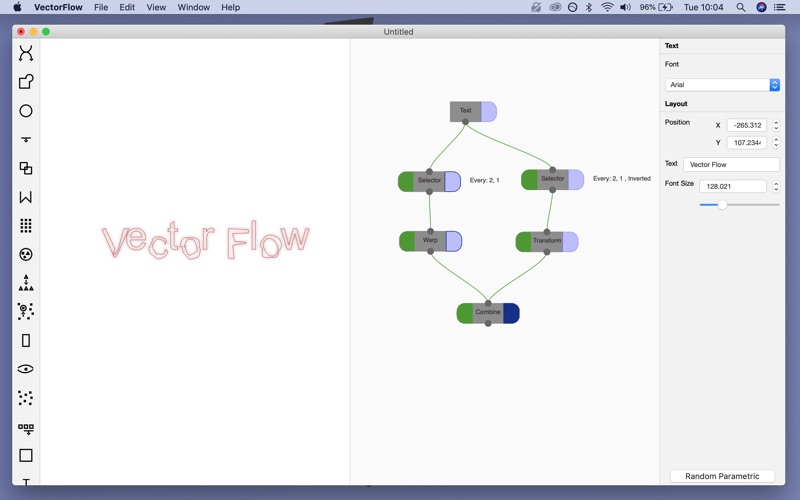Click the Selector node labeled Inverted
This screenshot has width=800, height=500.
pyautogui.click(x=553, y=180)
